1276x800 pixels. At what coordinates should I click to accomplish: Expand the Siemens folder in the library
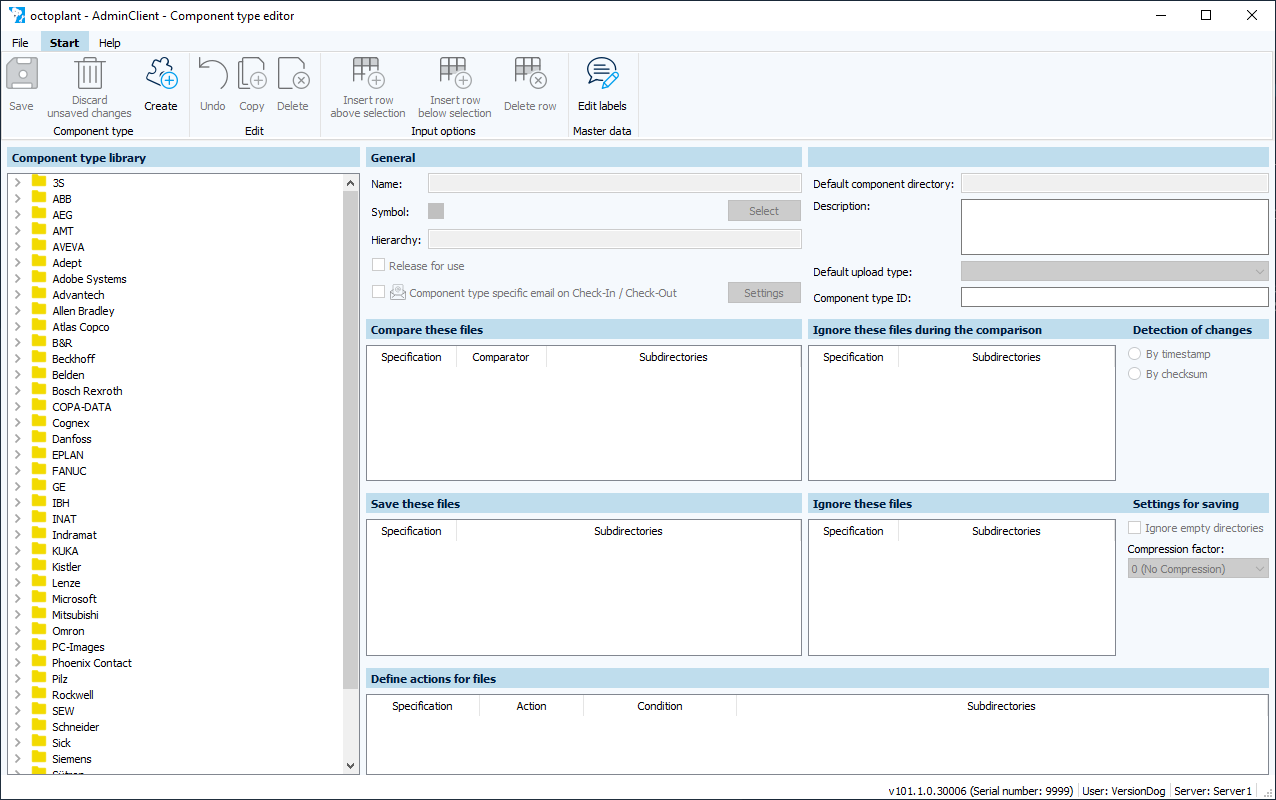[18, 758]
